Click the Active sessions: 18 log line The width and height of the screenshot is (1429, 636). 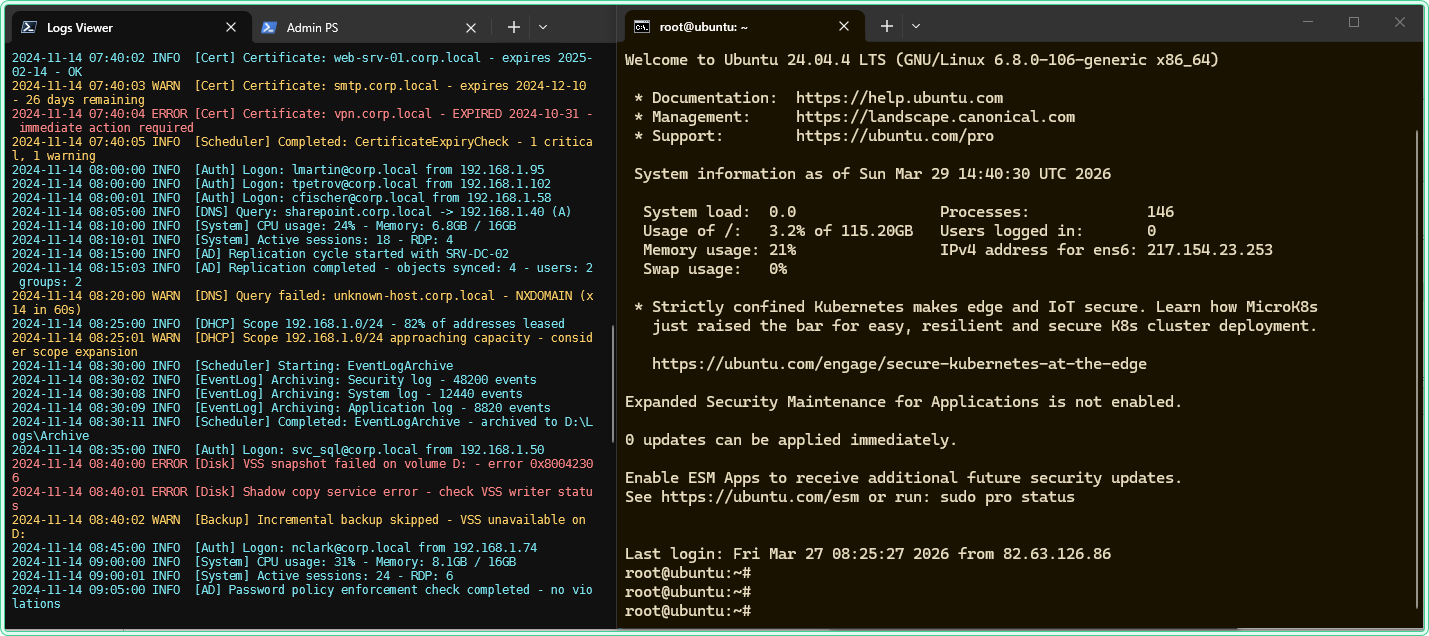[x=232, y=240]
